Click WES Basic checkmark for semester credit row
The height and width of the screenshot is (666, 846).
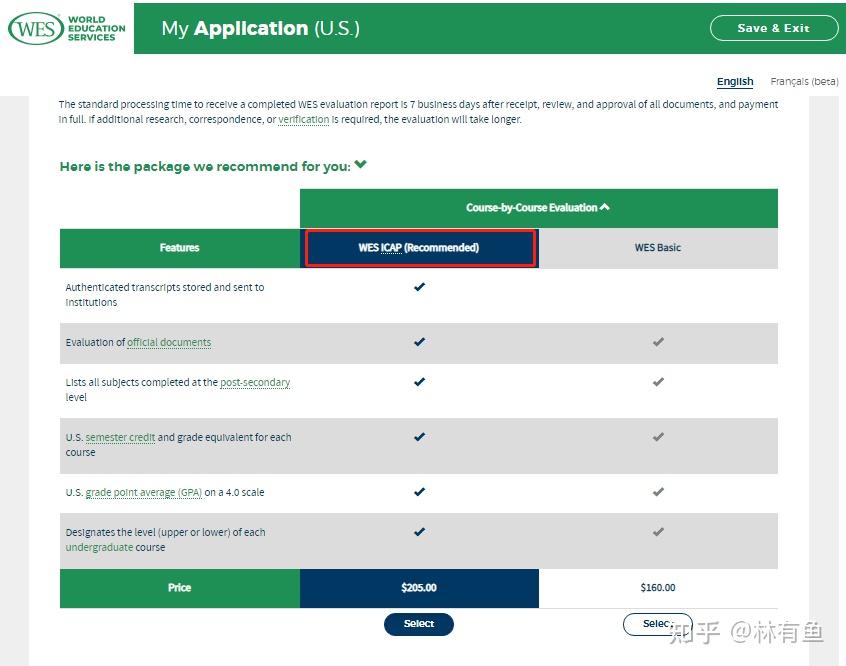coord(658,437)
